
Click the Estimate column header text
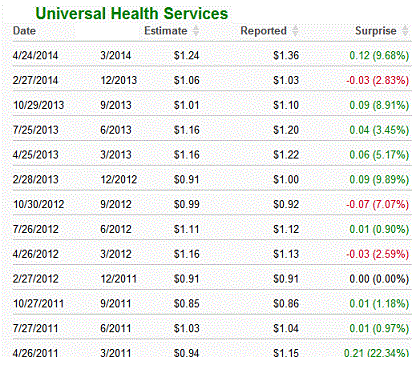point(166,31)
